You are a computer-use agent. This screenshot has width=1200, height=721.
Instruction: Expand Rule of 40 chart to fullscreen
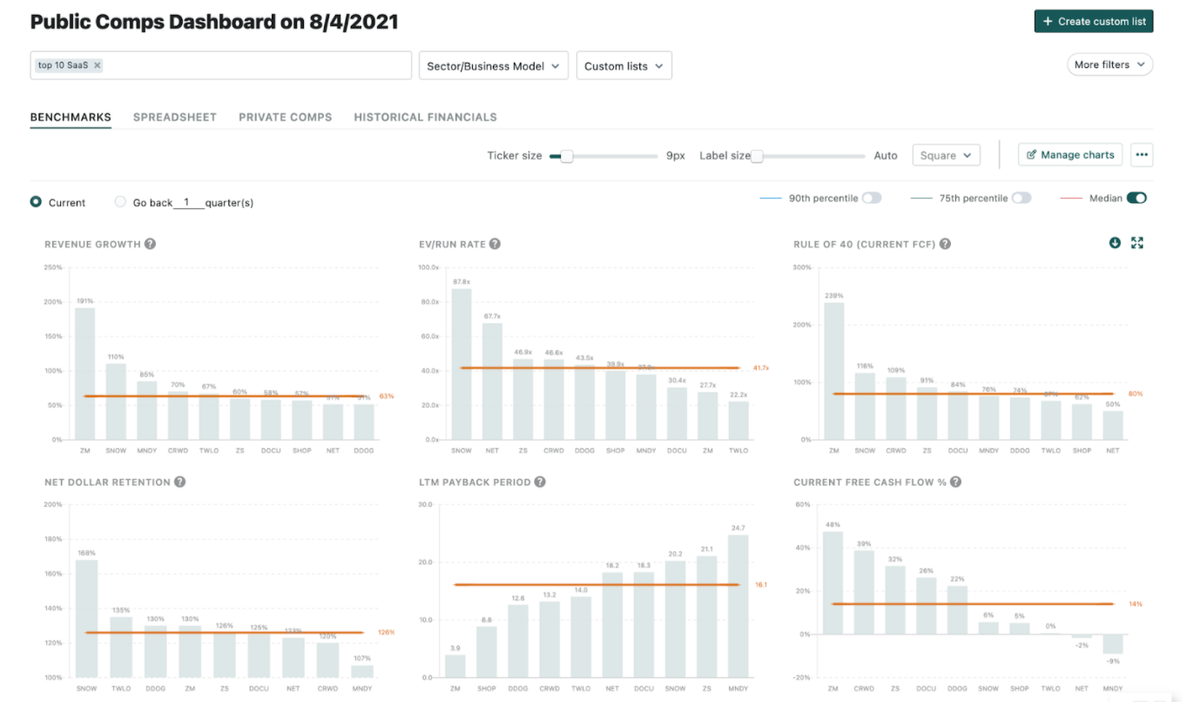[1138, 243]
